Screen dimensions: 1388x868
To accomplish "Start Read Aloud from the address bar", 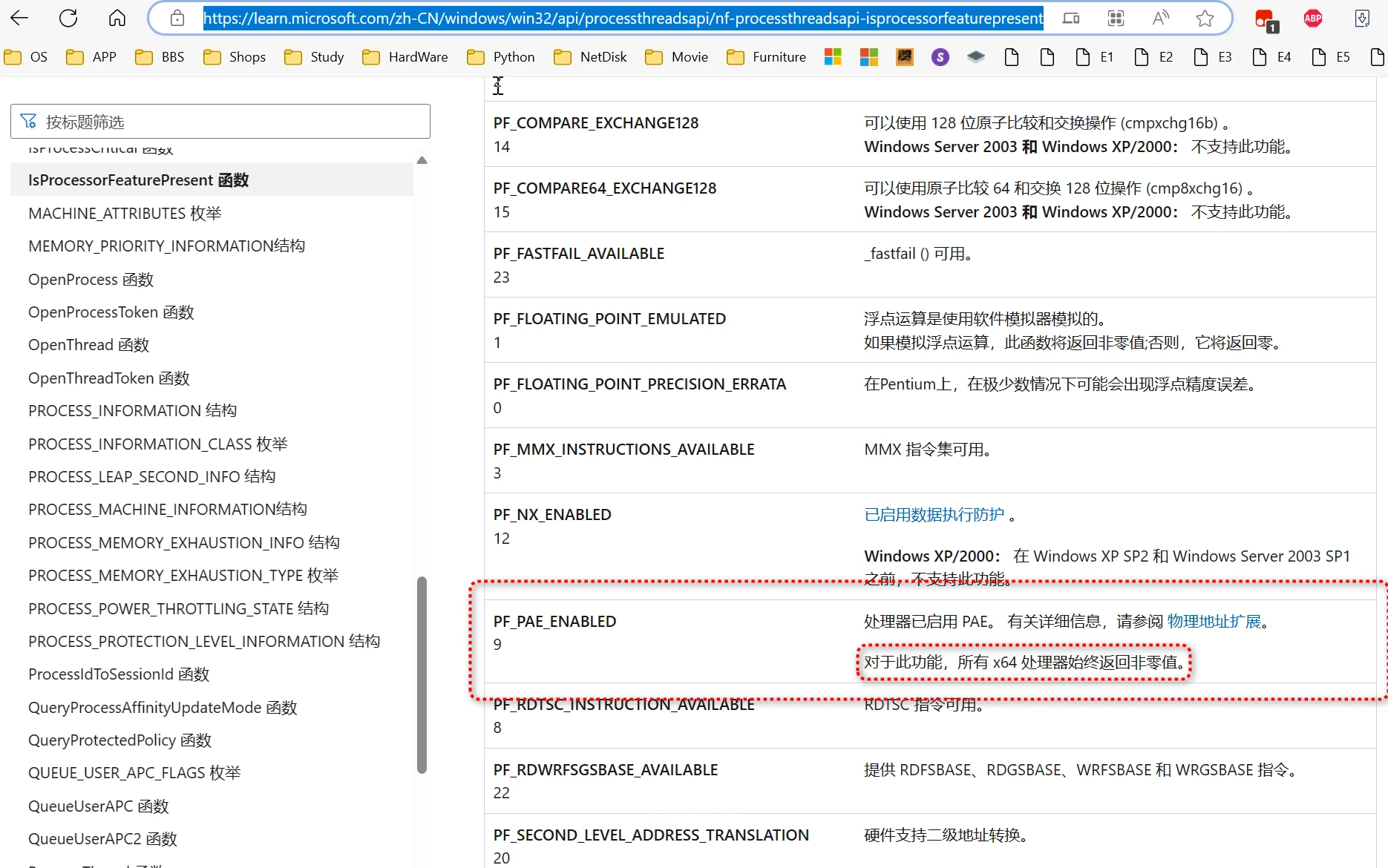I will (x=1161, y=18).
